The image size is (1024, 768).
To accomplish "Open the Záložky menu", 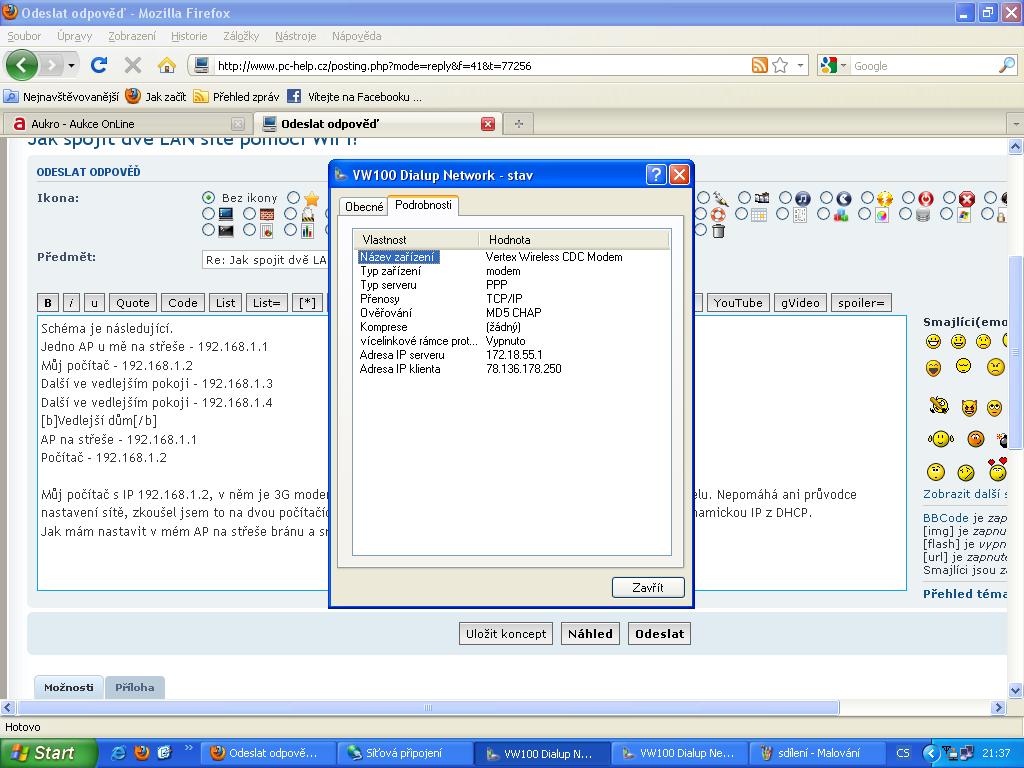I will click(241, 36).
